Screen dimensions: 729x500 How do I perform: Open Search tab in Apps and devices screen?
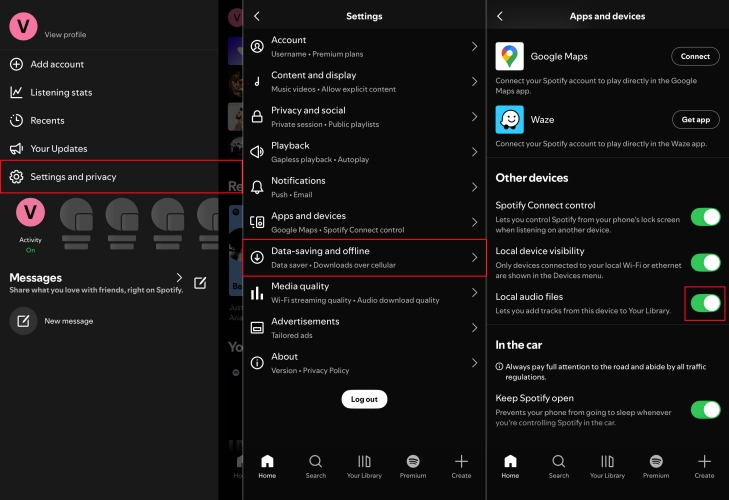point(559,467)
